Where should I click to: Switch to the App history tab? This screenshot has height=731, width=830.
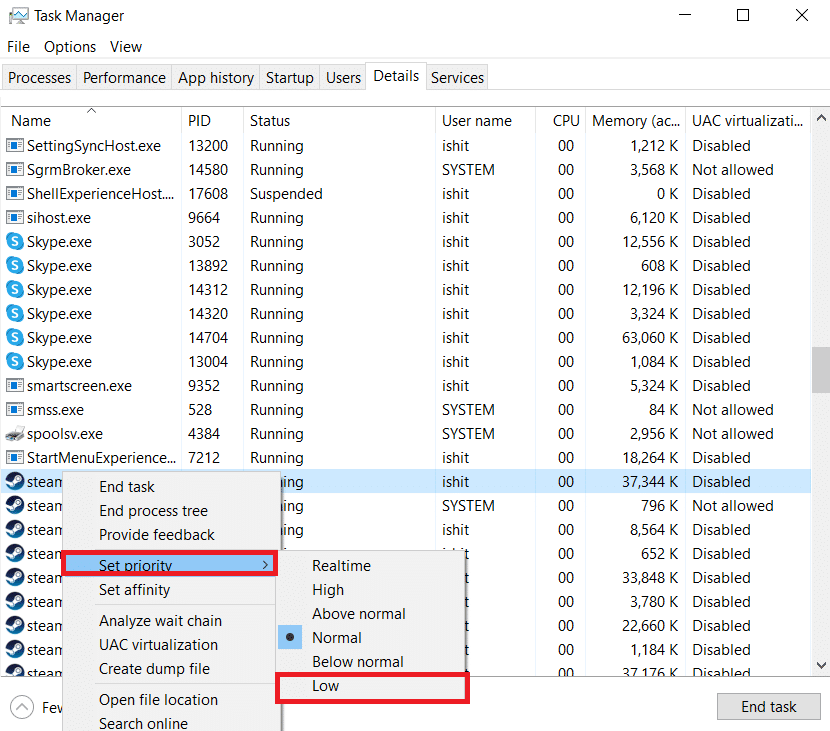tap(216, 78)
